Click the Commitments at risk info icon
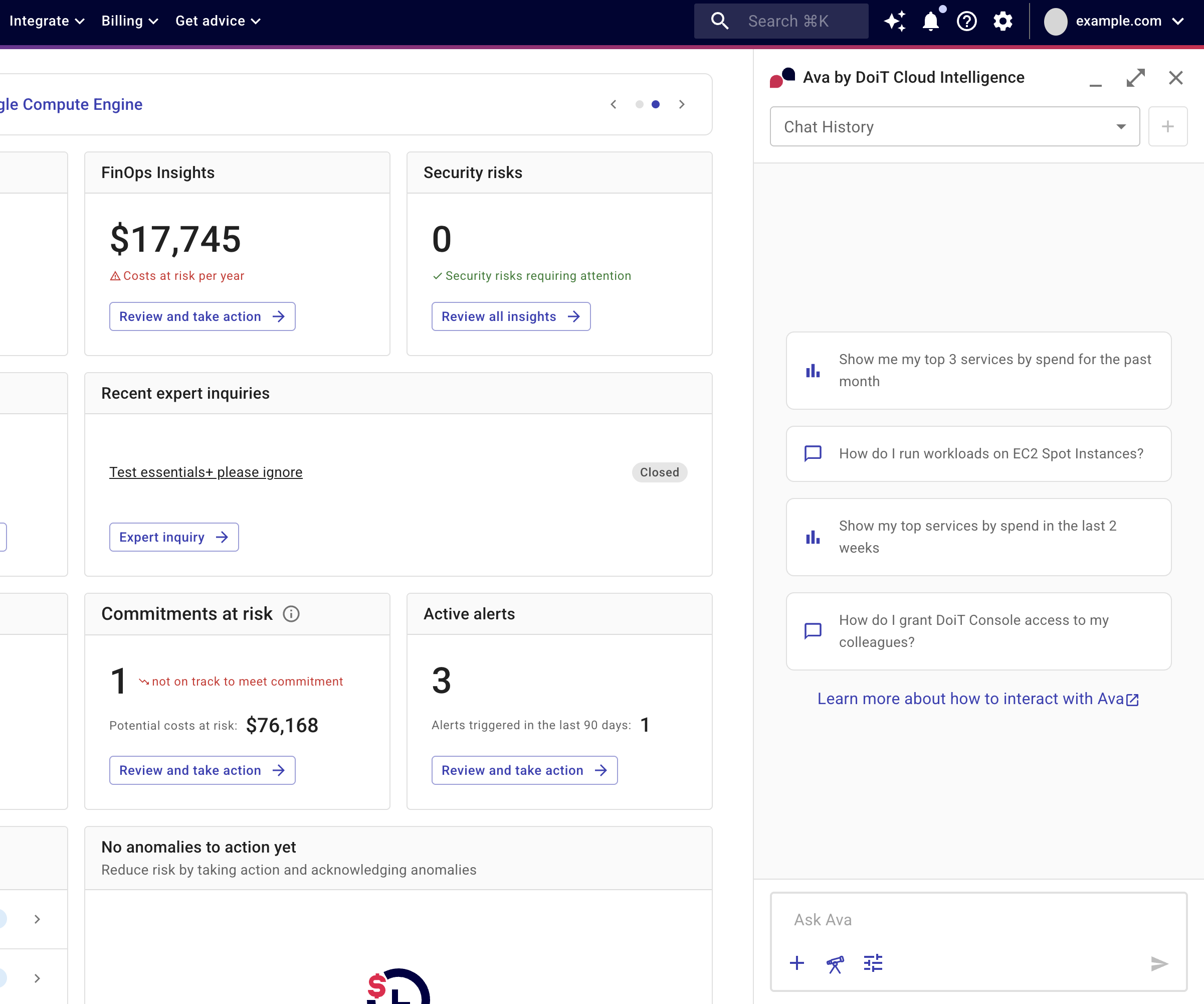The image size is (1204, 1004). tap(291, 614)
